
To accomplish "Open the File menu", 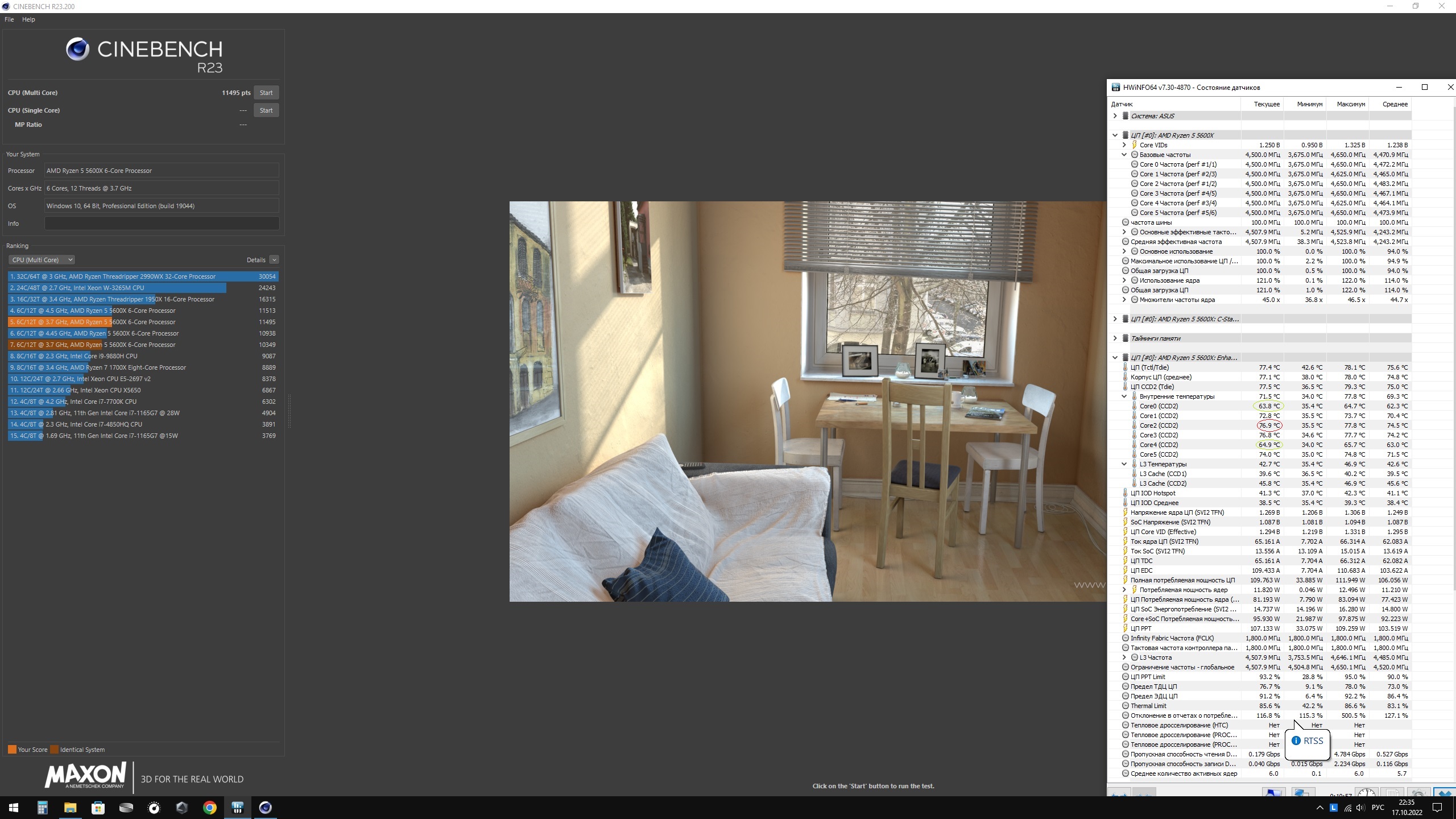I will [x=9, y=19].
